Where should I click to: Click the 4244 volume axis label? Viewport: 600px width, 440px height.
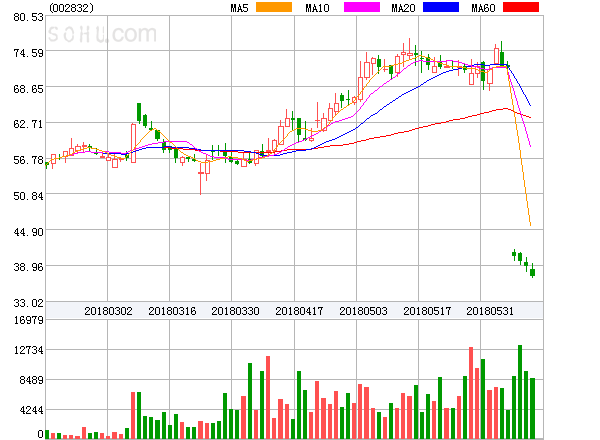(x=31, y=410)
